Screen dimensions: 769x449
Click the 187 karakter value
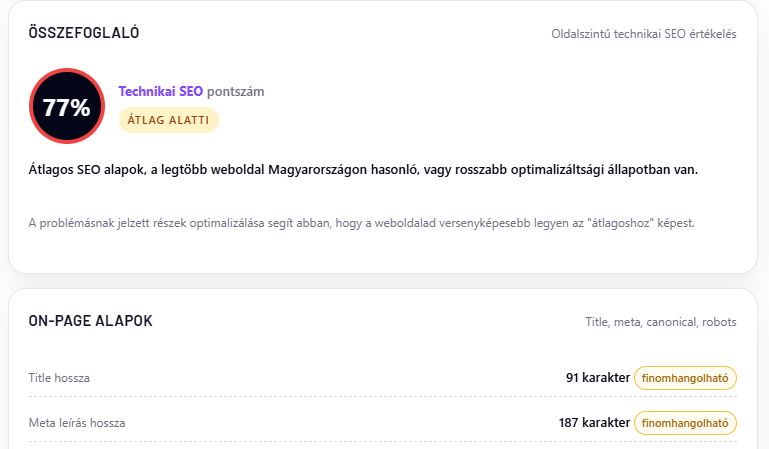coord(594,423)
